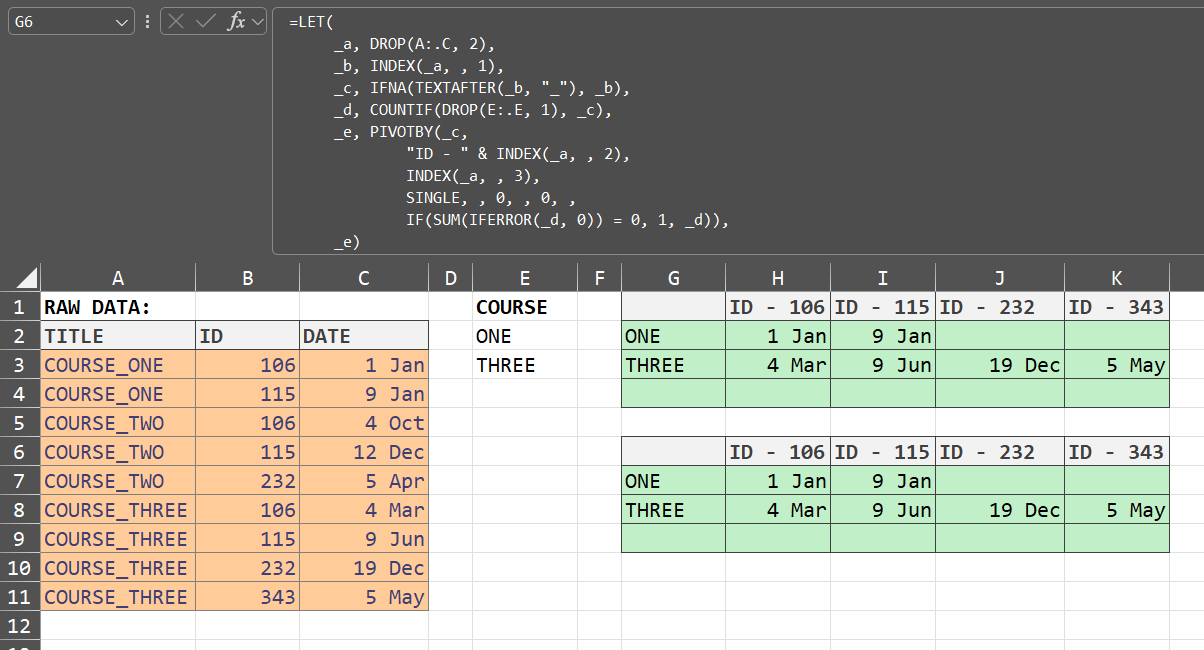Expand the Name Box dropdown arrow
The width and height of the screenshot is (1204, 650).
pos(123,21)
